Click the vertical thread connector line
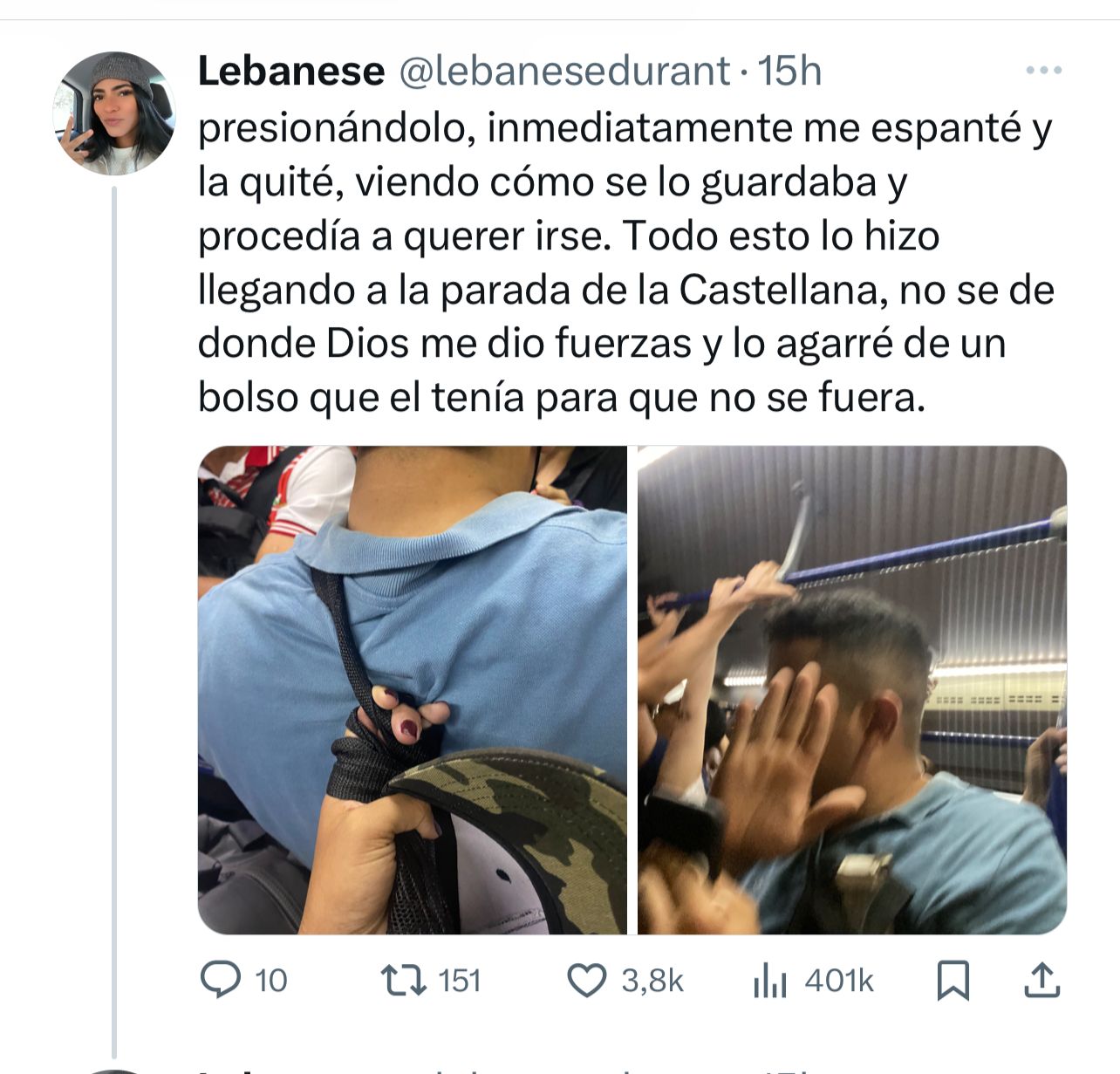 (x=114, y=621)
